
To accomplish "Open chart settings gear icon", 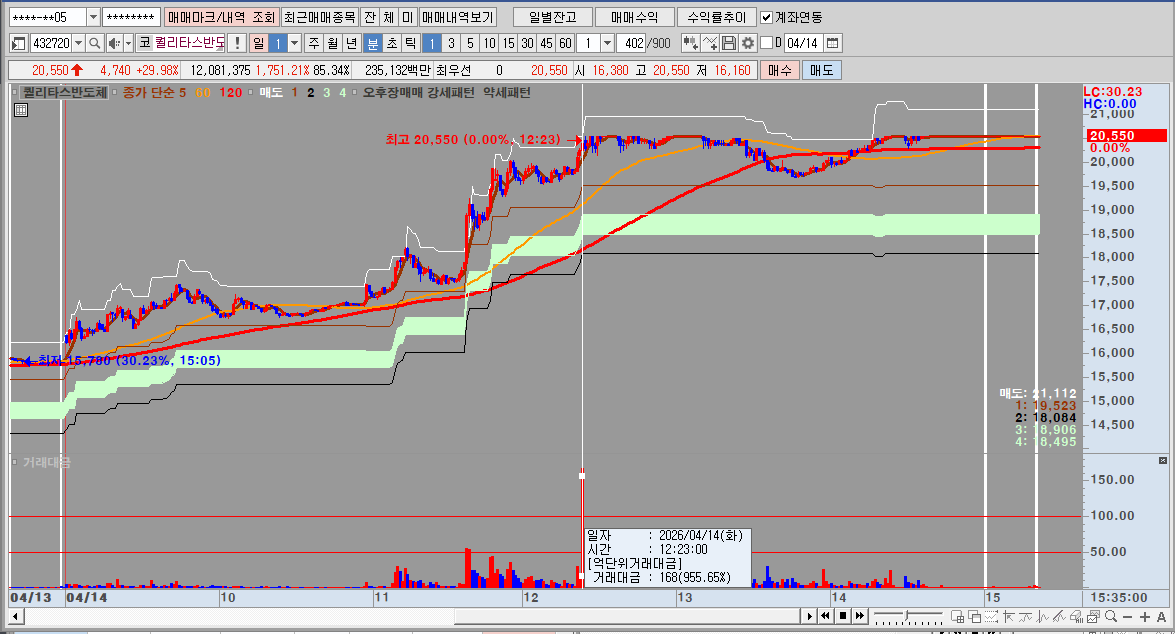I will click(x=747, y=43).
